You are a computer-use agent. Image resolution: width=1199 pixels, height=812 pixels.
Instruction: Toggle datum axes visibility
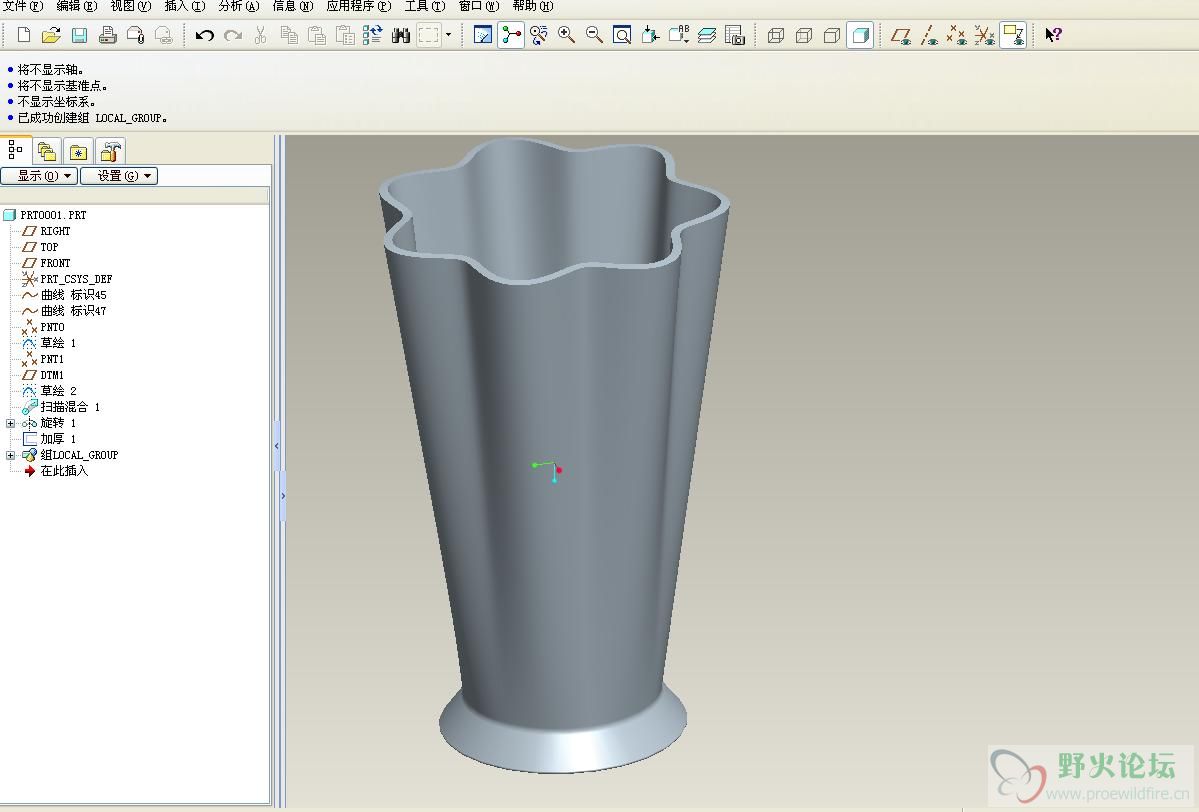click(929, 34)
